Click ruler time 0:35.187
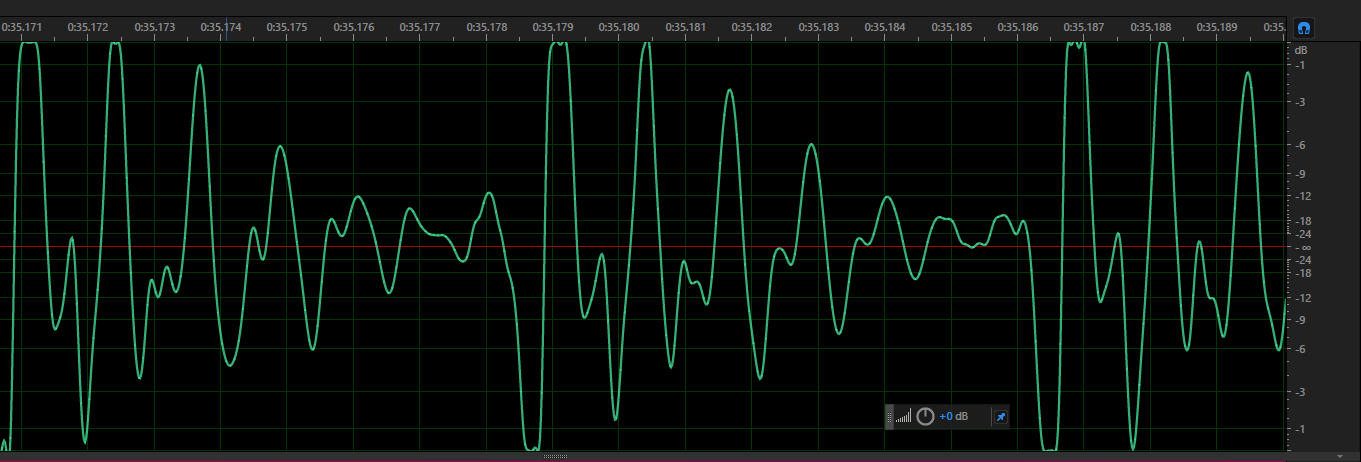 pyautogui.click(x=1084, y=27)
